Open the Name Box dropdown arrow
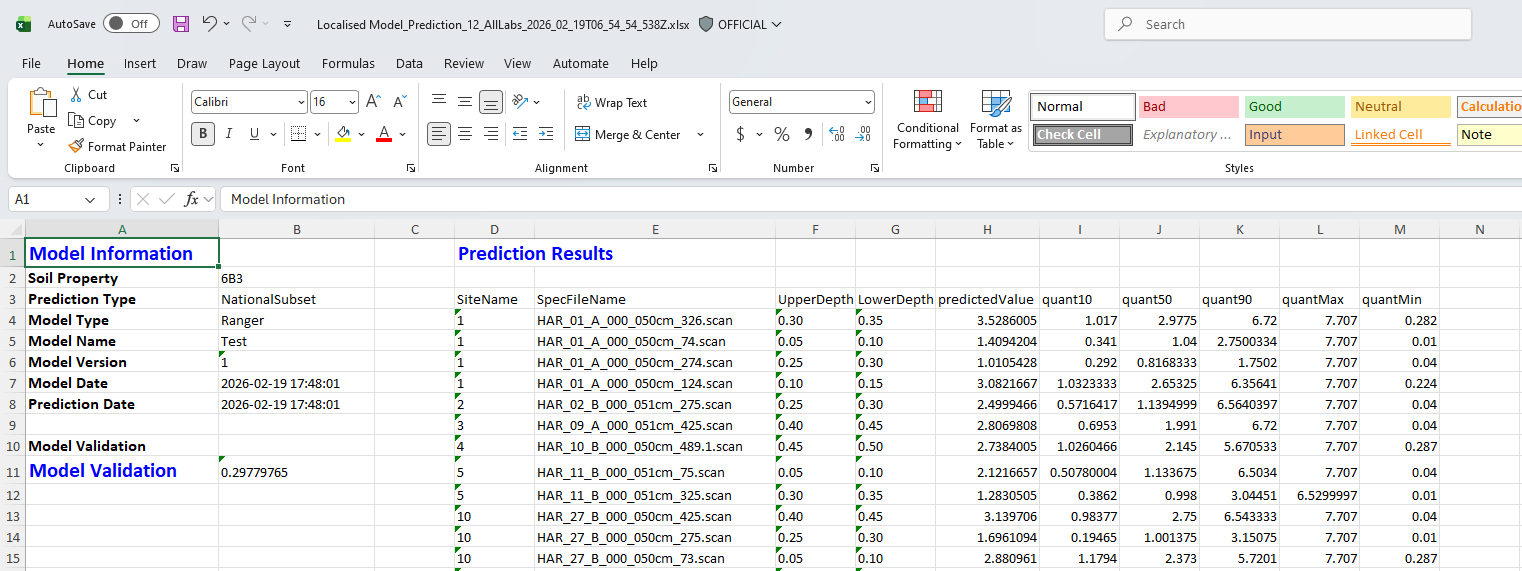Viewport: 1522px width, 571px height. (90, 199)
